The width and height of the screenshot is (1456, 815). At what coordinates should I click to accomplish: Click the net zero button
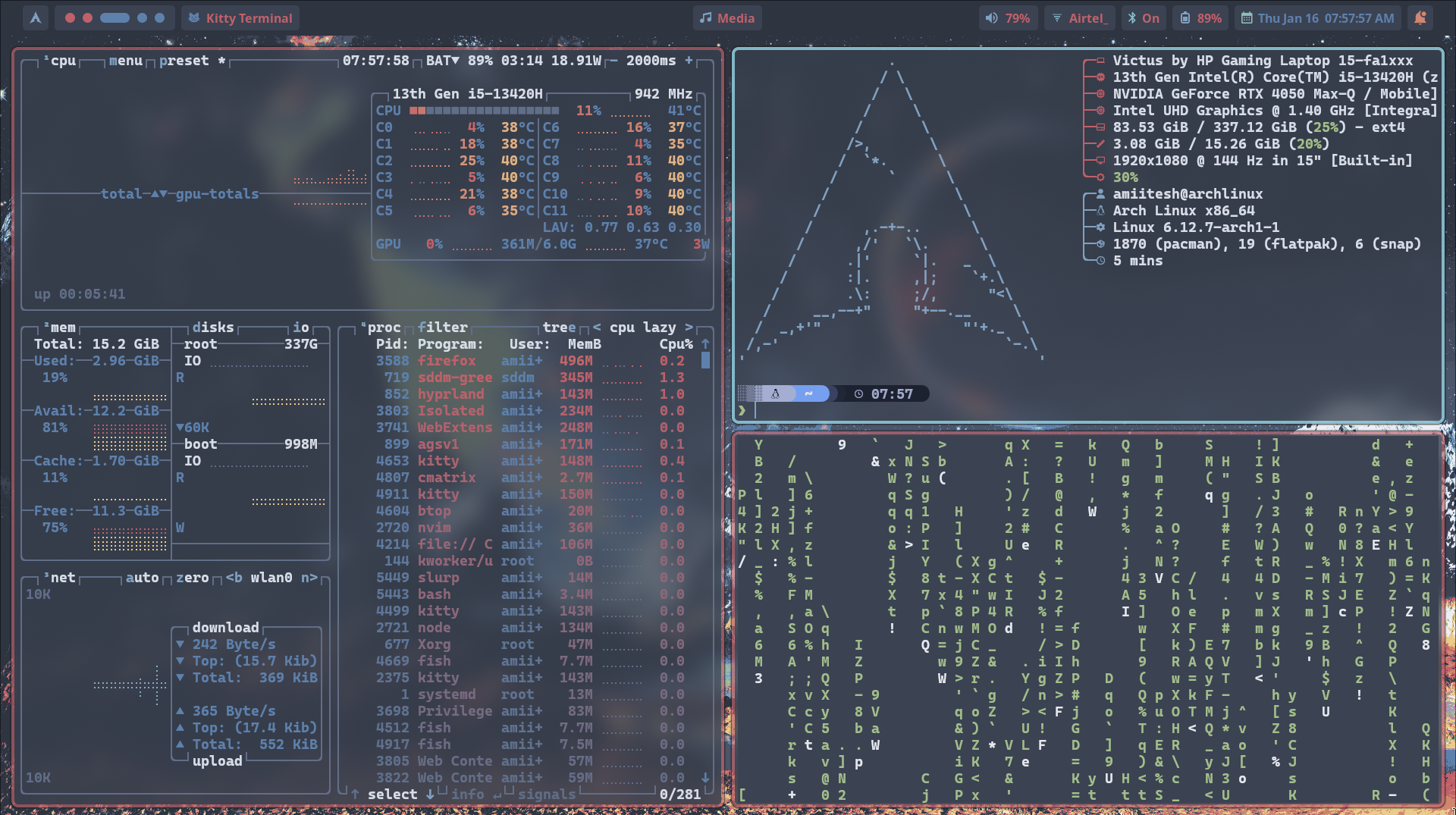click(x=192, y=578)
